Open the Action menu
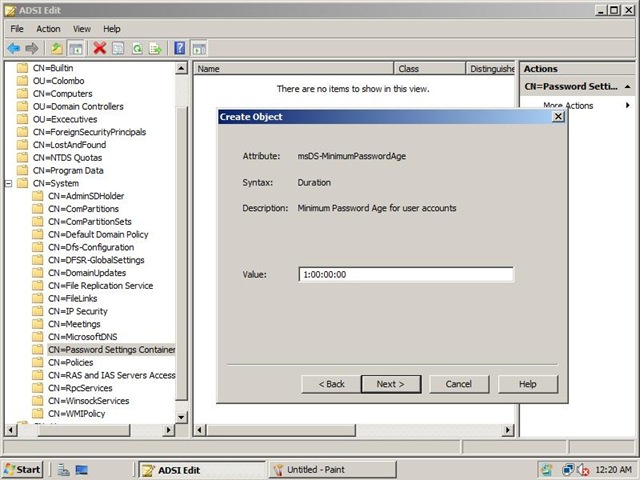Image resolution: width=640 pixels, height=480 pixels. coord(48,29)
